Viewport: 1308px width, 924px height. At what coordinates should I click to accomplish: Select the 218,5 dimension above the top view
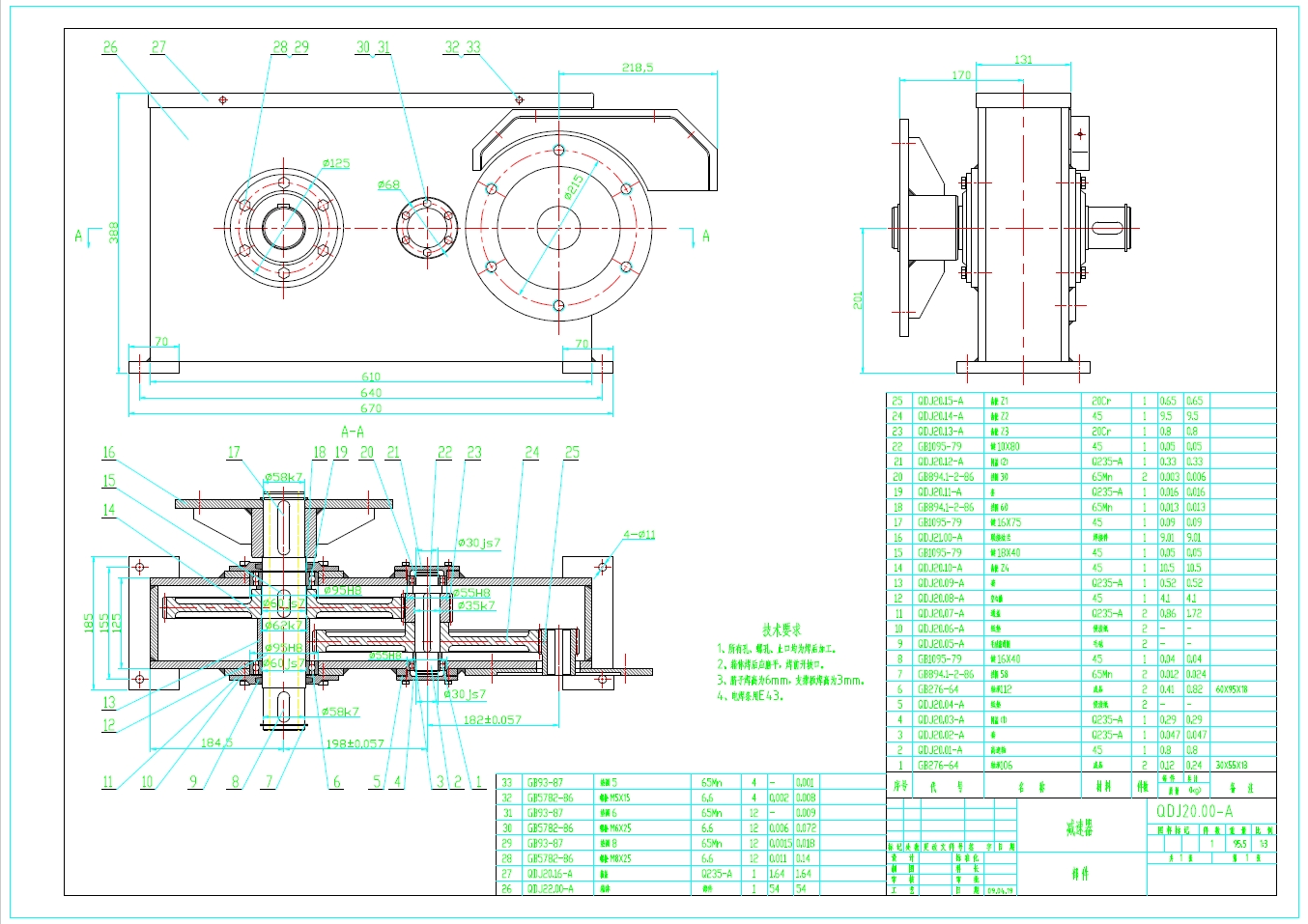pos(637,68)
